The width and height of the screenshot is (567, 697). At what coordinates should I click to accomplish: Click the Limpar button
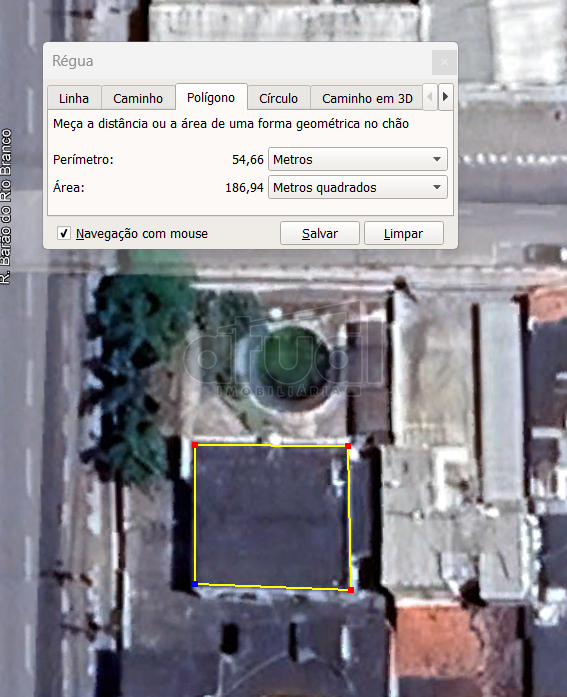[x=403, y=233]
